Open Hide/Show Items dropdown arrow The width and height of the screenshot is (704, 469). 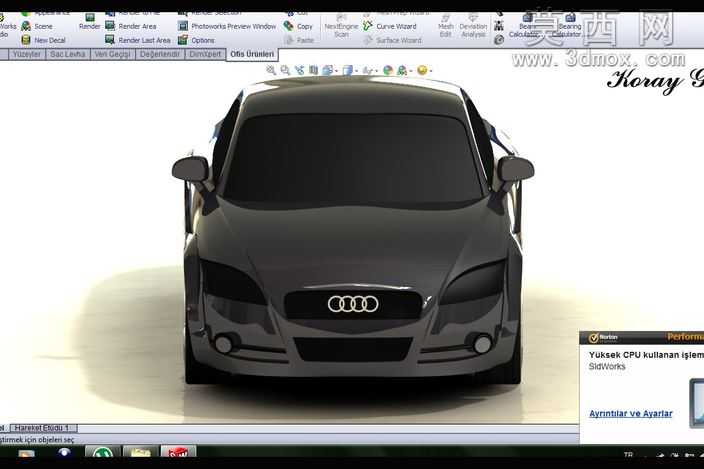[x=376, y=71]
